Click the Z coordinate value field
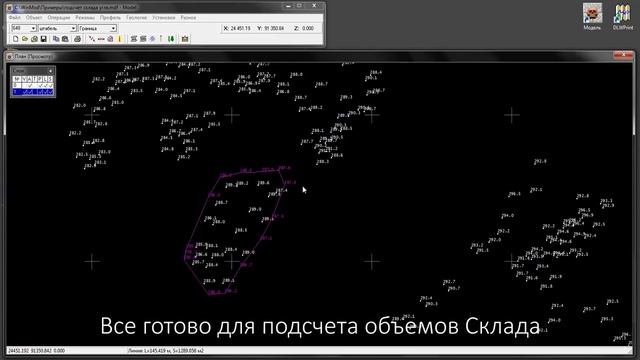The width and height of the screenshot is (640, 360). 308,28
